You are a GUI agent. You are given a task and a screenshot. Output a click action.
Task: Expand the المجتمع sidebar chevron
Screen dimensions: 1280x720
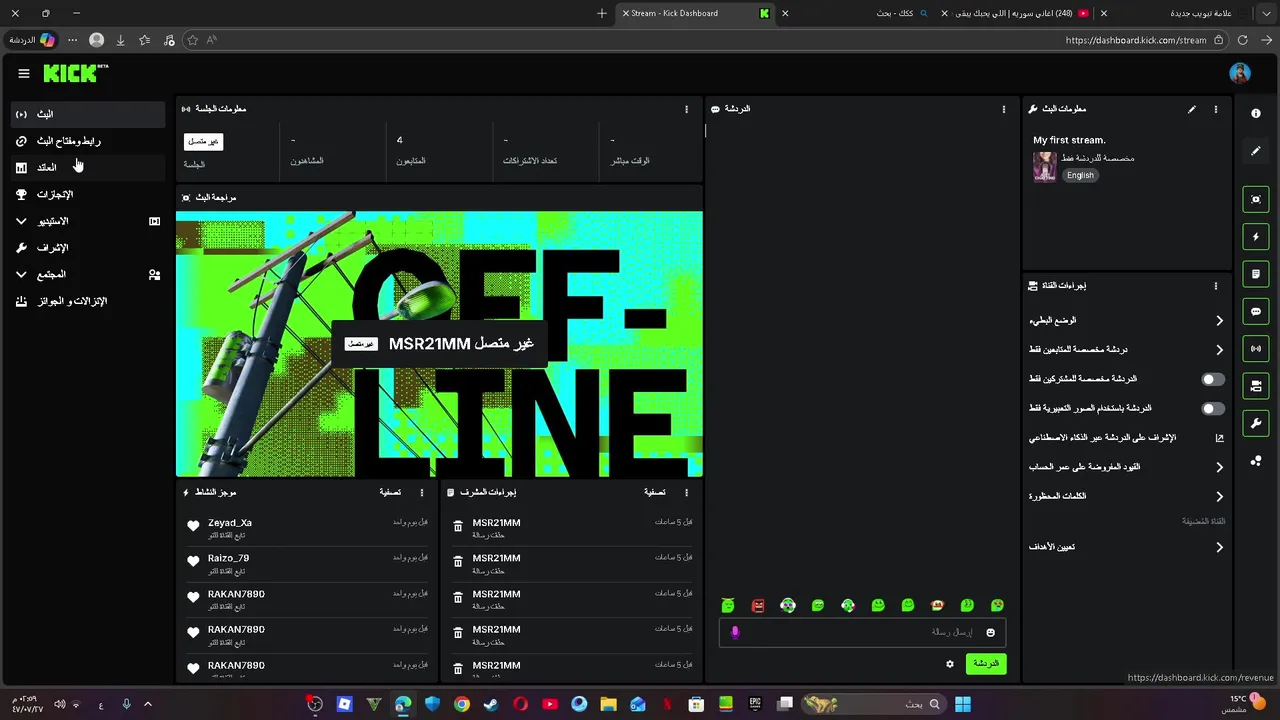(x=21, y=275)
